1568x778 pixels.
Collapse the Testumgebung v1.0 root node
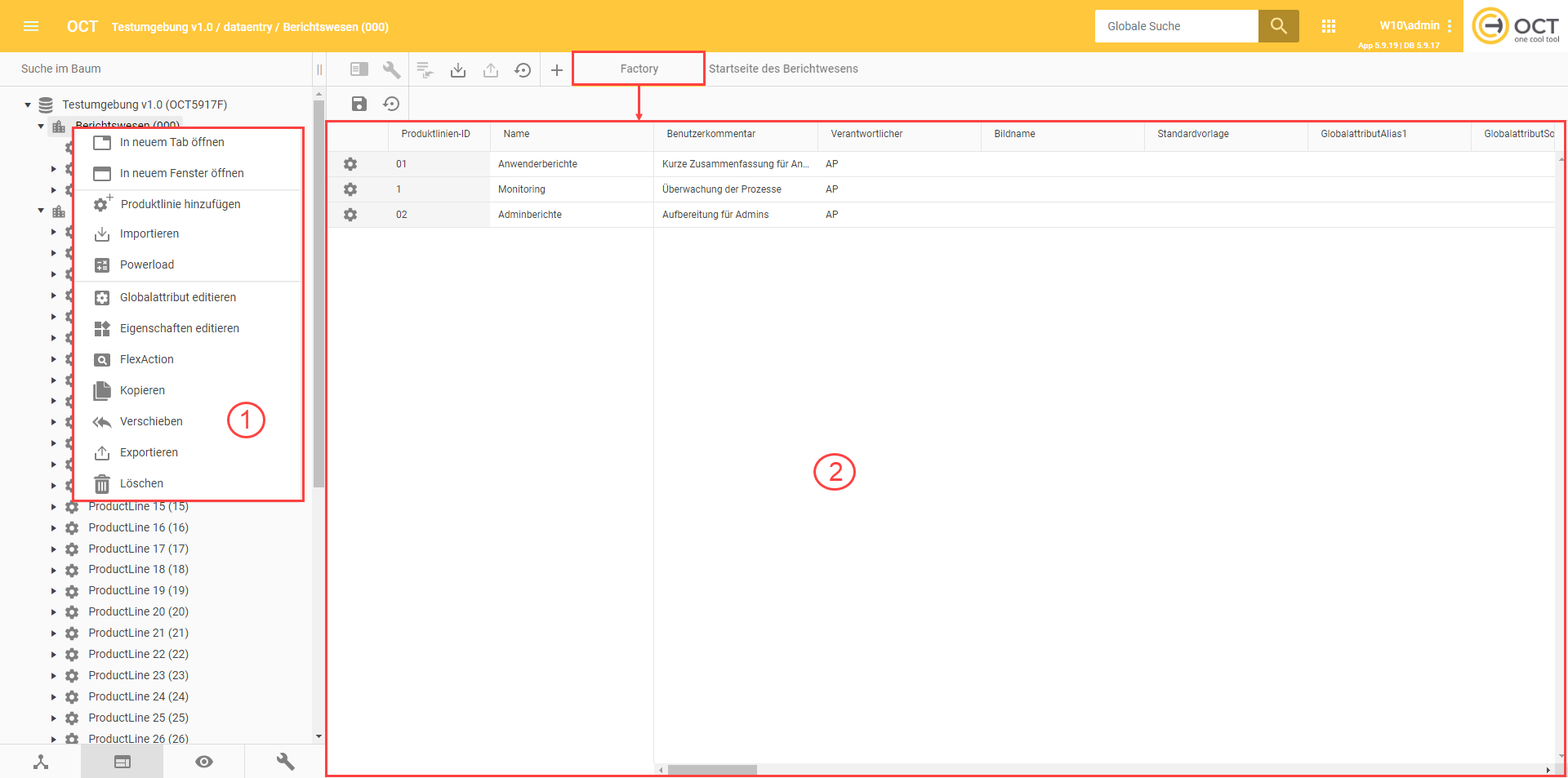click(x=28, y=104)
